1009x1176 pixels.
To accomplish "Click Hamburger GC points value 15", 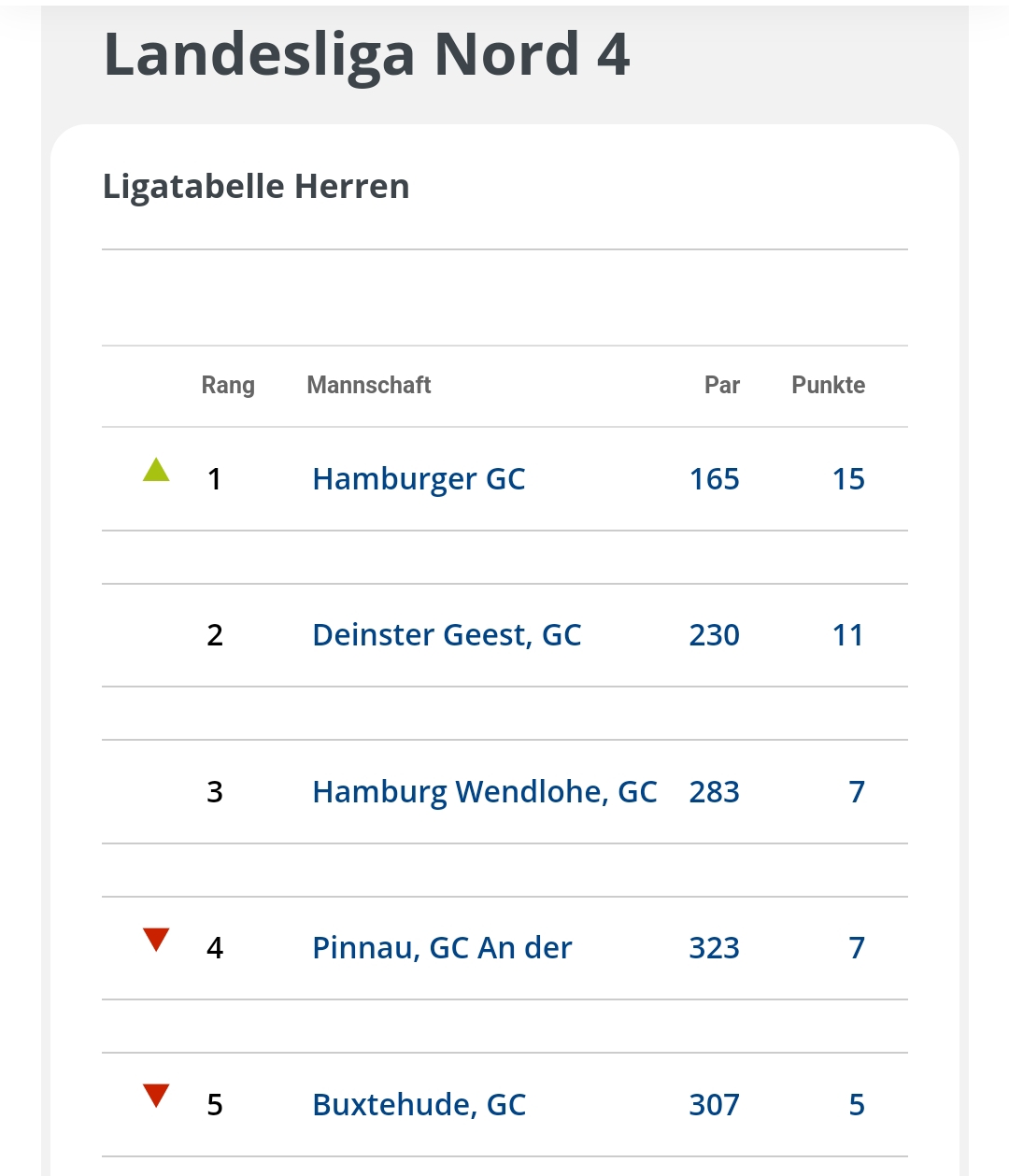I will coord(848,479).
